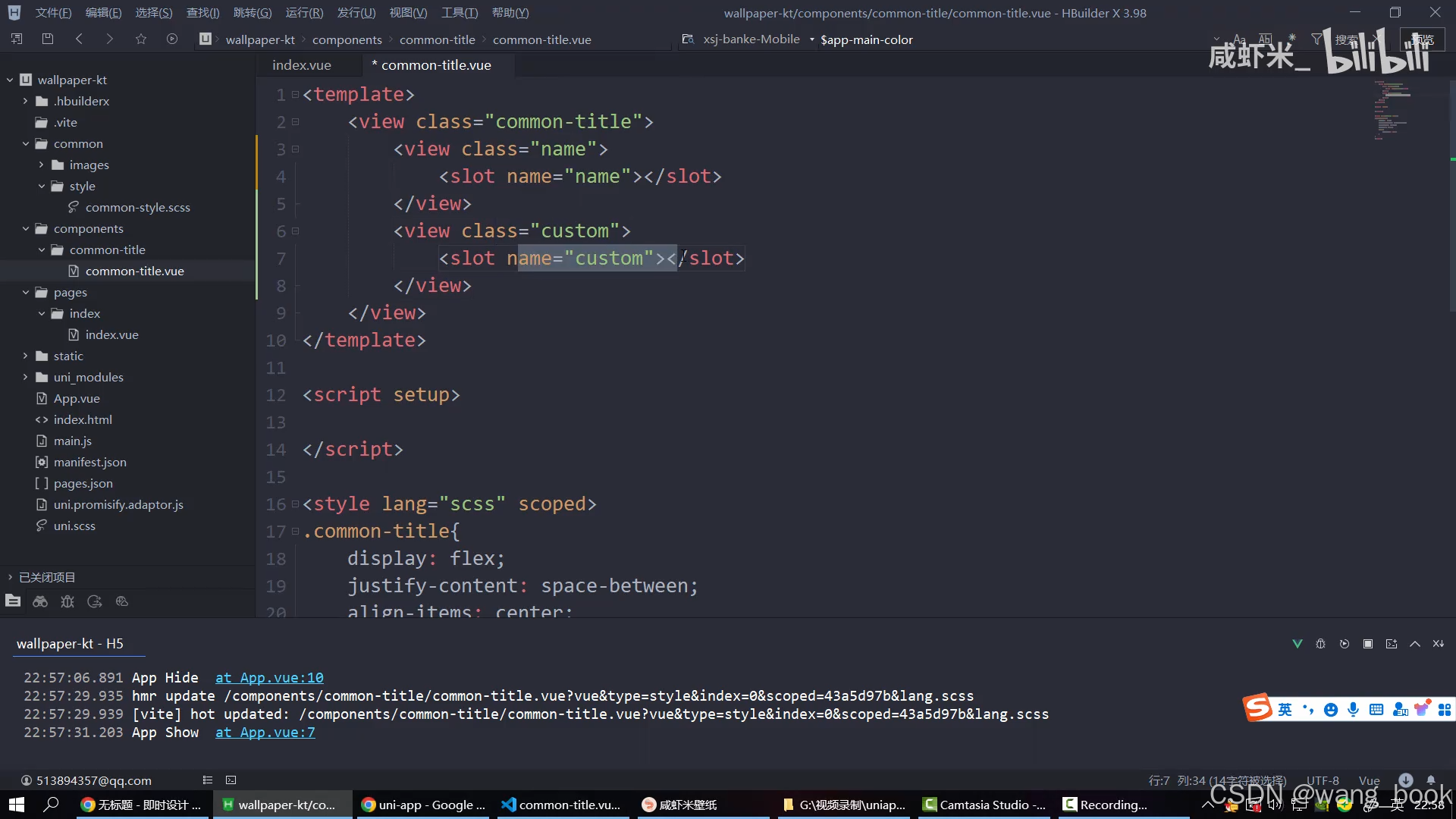Screen dimensions: 1456x819
Task: Click the find-in-files icon beside xsj-banke-Mobile
Action: pos(688,39)
